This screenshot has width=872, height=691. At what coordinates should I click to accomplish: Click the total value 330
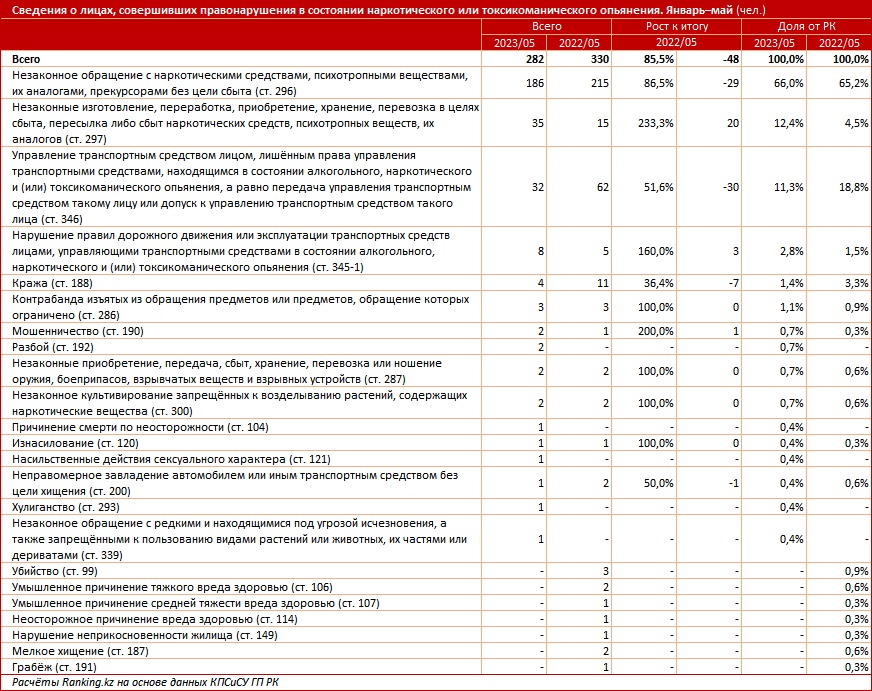click(600, 59)
